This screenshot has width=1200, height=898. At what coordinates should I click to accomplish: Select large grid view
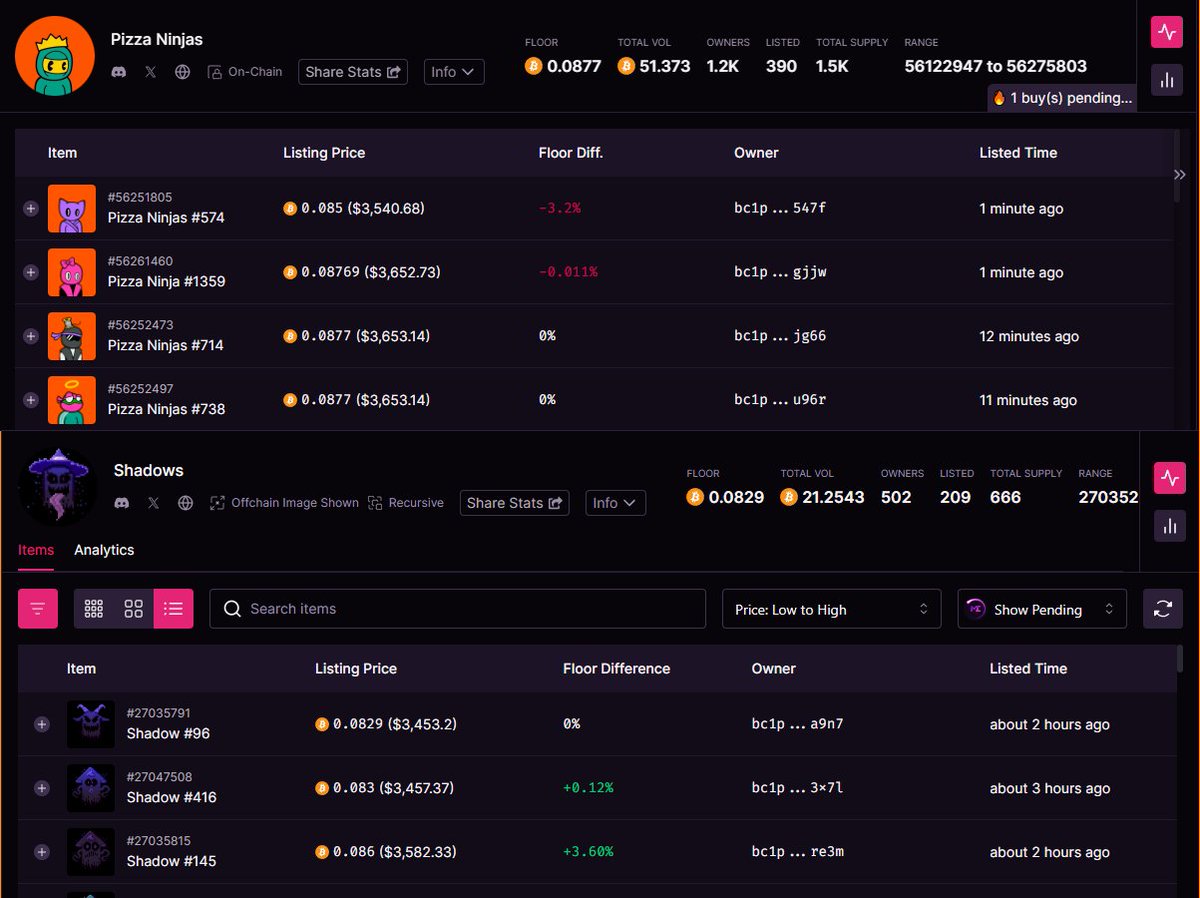pos(134,608)
